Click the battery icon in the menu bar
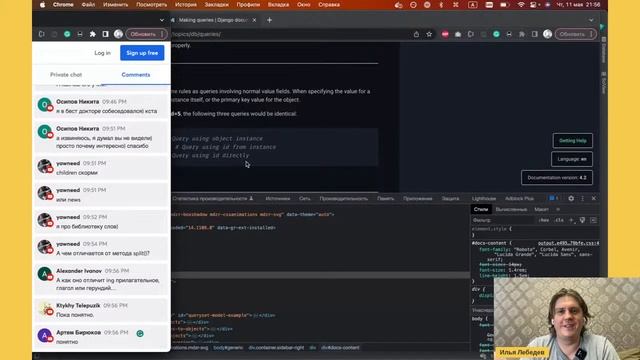The width and height of the screenshot is (640, 360). tap(504, 5)
